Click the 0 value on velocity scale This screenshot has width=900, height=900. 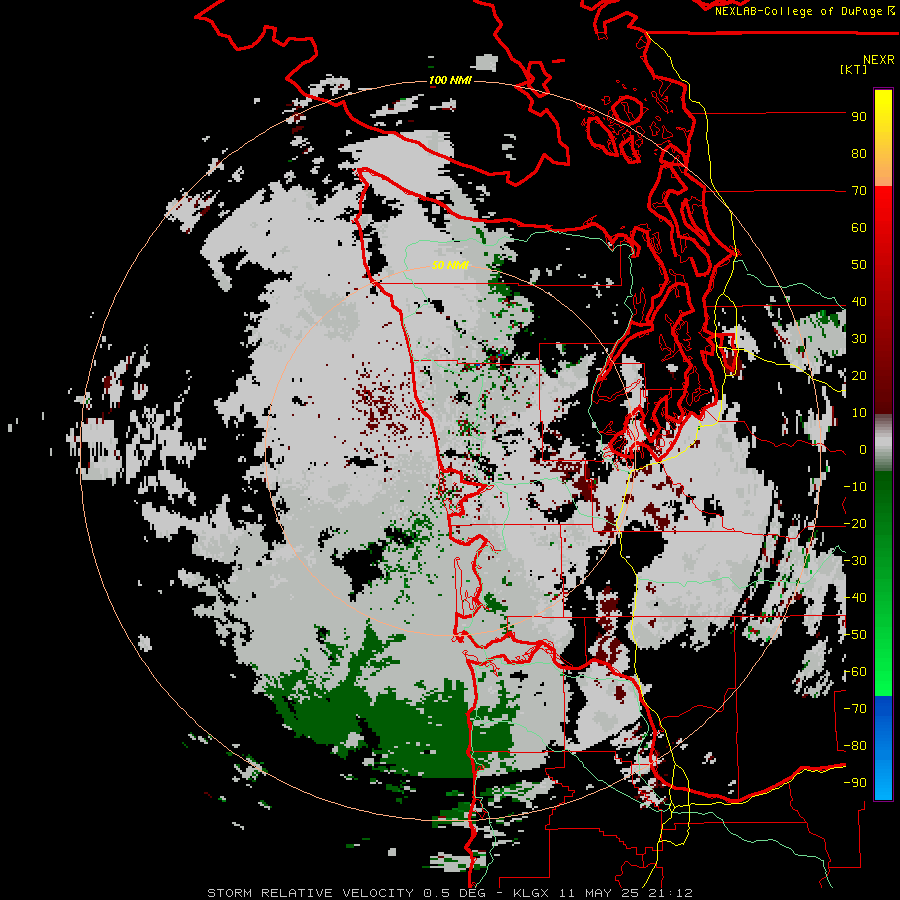(863, 449)
